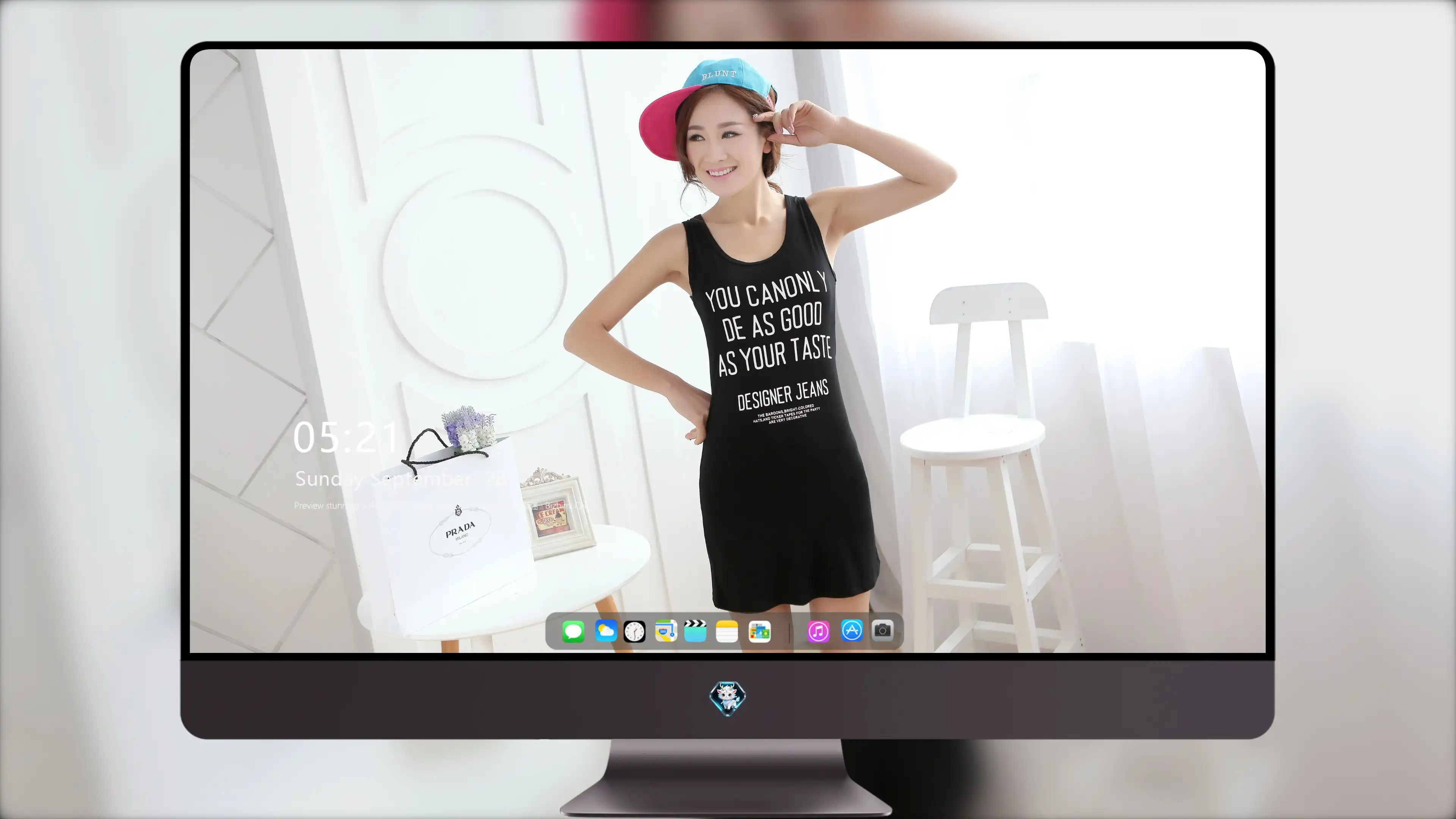The height and width of the screenshot is (819, 1456).
Task: Launch the Maps app from the dock
Action: [x=666, y=631]
